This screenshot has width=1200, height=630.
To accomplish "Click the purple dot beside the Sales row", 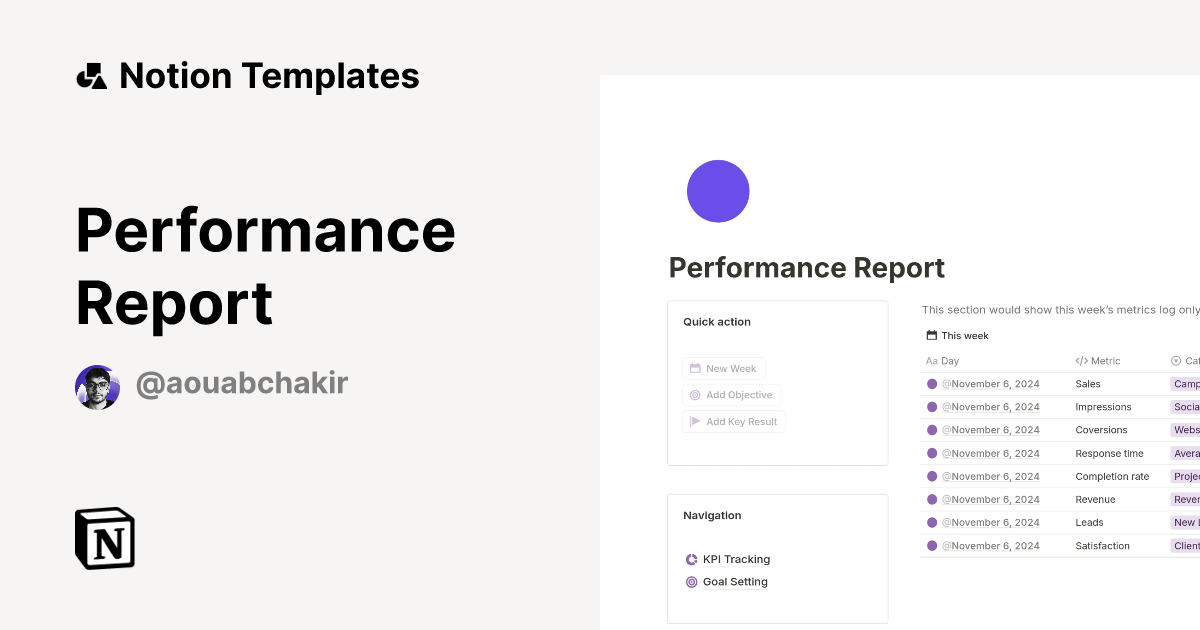I will pos(932,384).
